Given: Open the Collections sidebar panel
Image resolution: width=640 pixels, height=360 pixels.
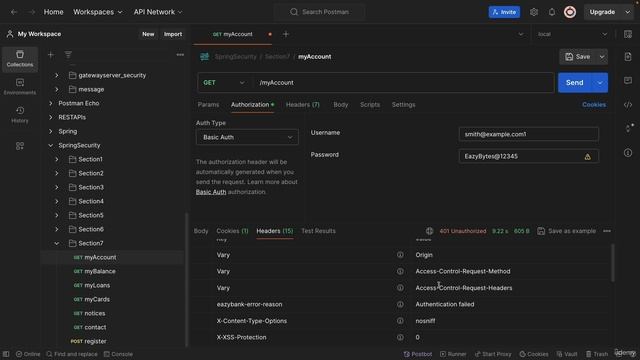Looking at the screenshot, I should point(20,59).
